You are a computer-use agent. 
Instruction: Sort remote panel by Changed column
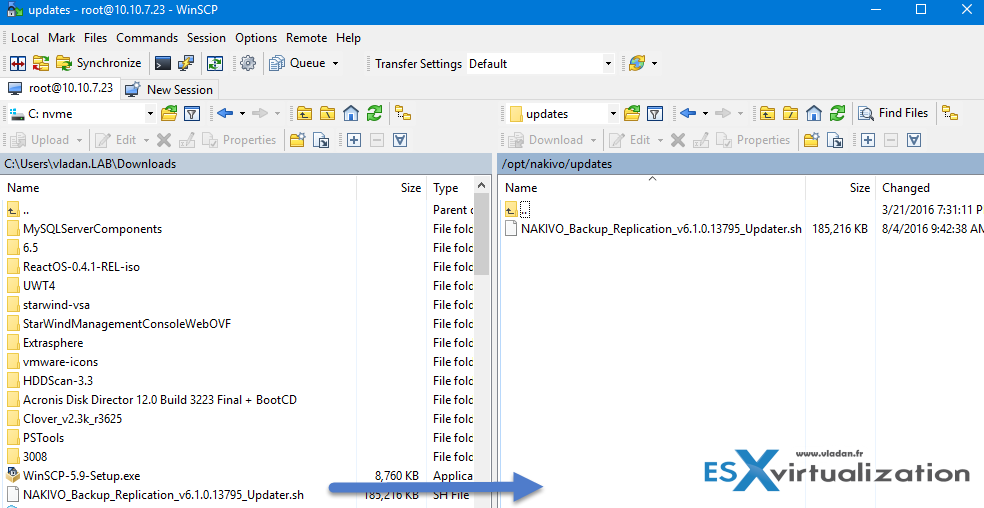coord(929,188)
